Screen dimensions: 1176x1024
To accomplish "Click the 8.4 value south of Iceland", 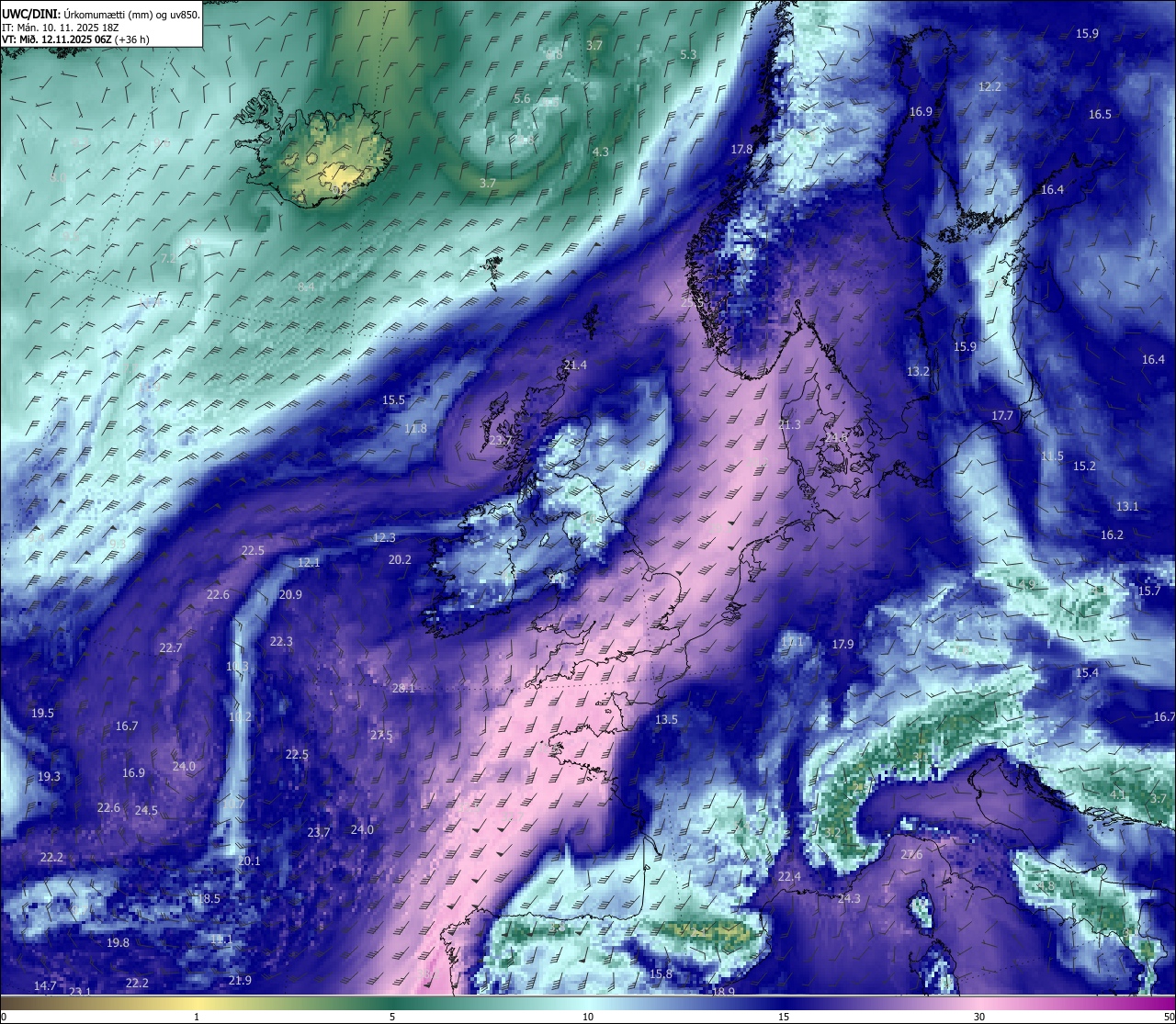I will click(306, 287).
